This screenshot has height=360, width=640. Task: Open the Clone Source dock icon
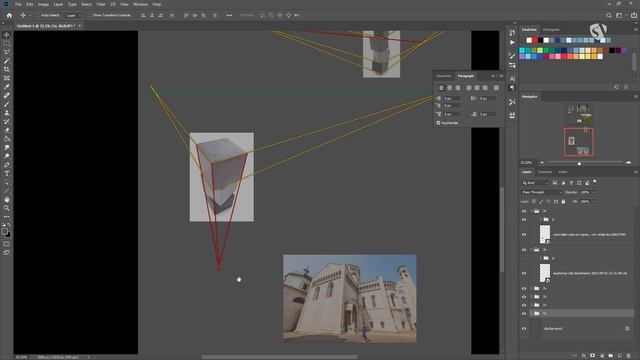click(512, 115)
